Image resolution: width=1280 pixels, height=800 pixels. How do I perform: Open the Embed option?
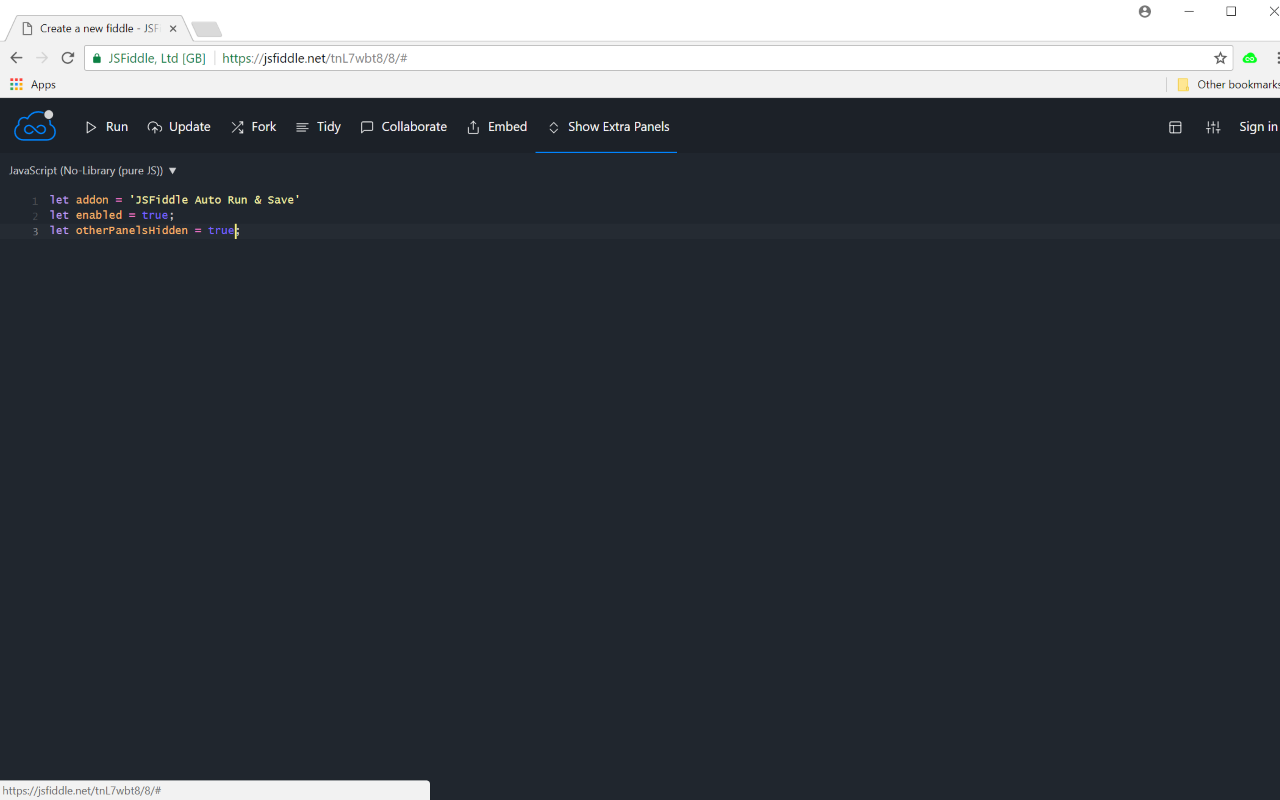pyautogui.click(x=497, y=127)
